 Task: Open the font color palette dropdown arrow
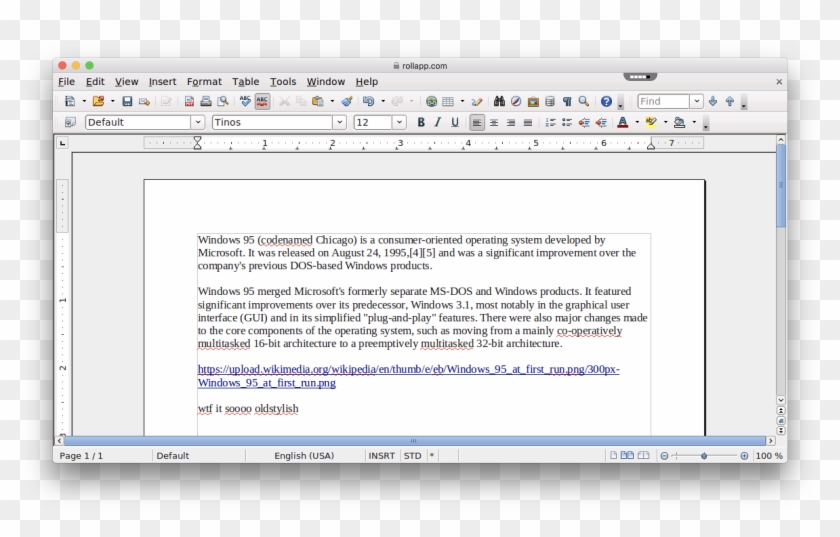tap(636, 122)
